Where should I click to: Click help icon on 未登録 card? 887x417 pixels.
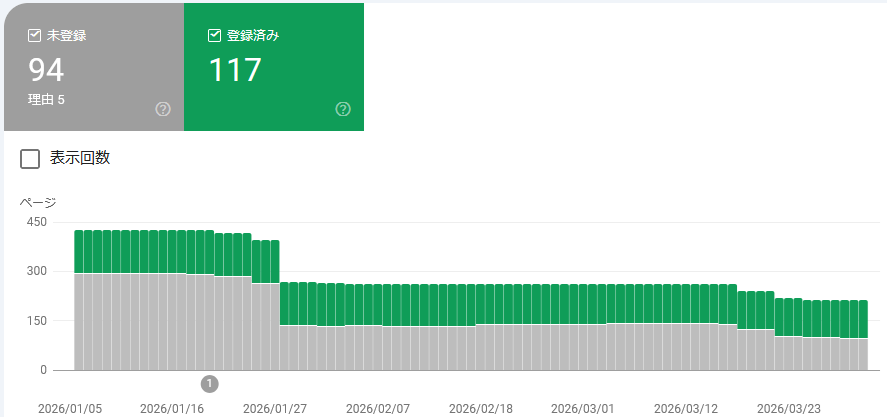(163, 109)
